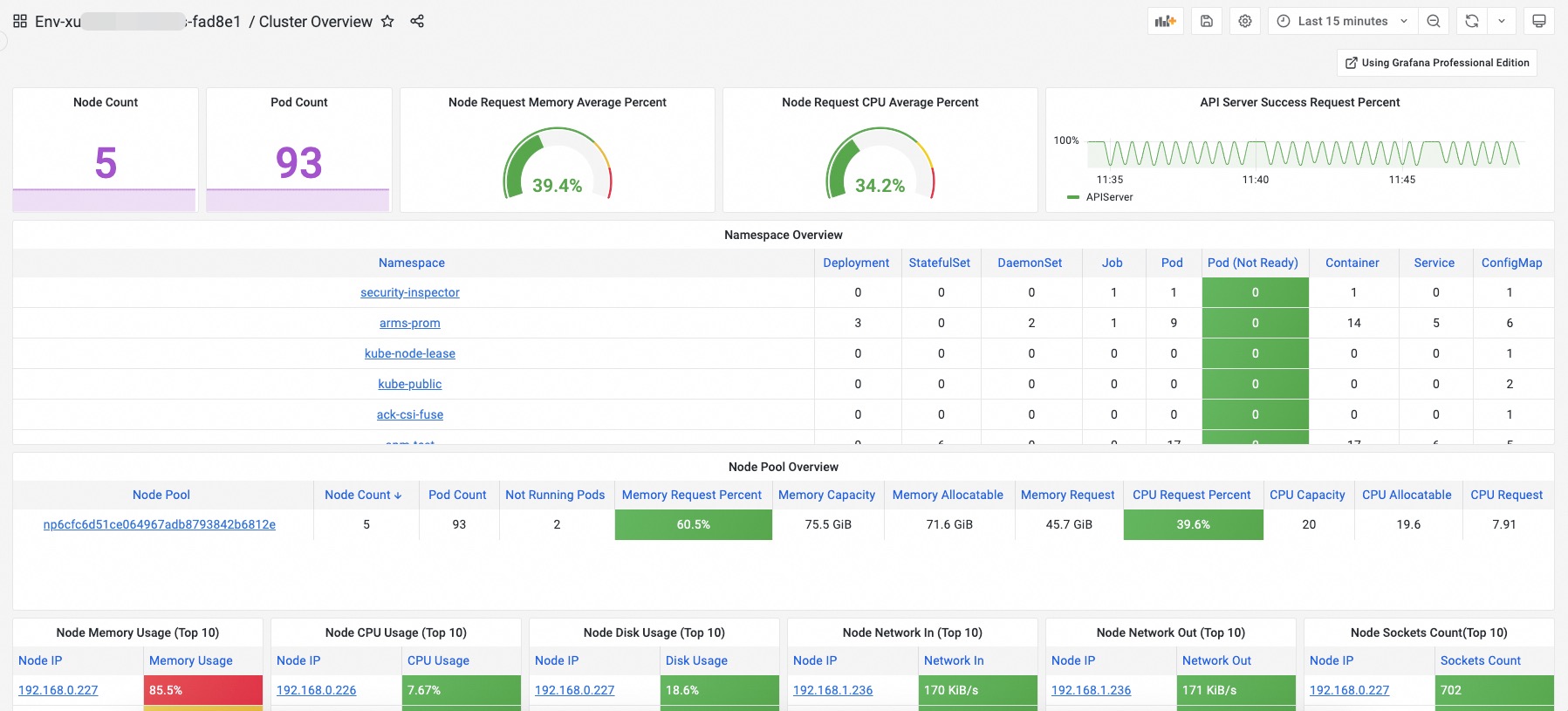
Task: Click the Node Count panel value 5
Action: pos(106,163)
